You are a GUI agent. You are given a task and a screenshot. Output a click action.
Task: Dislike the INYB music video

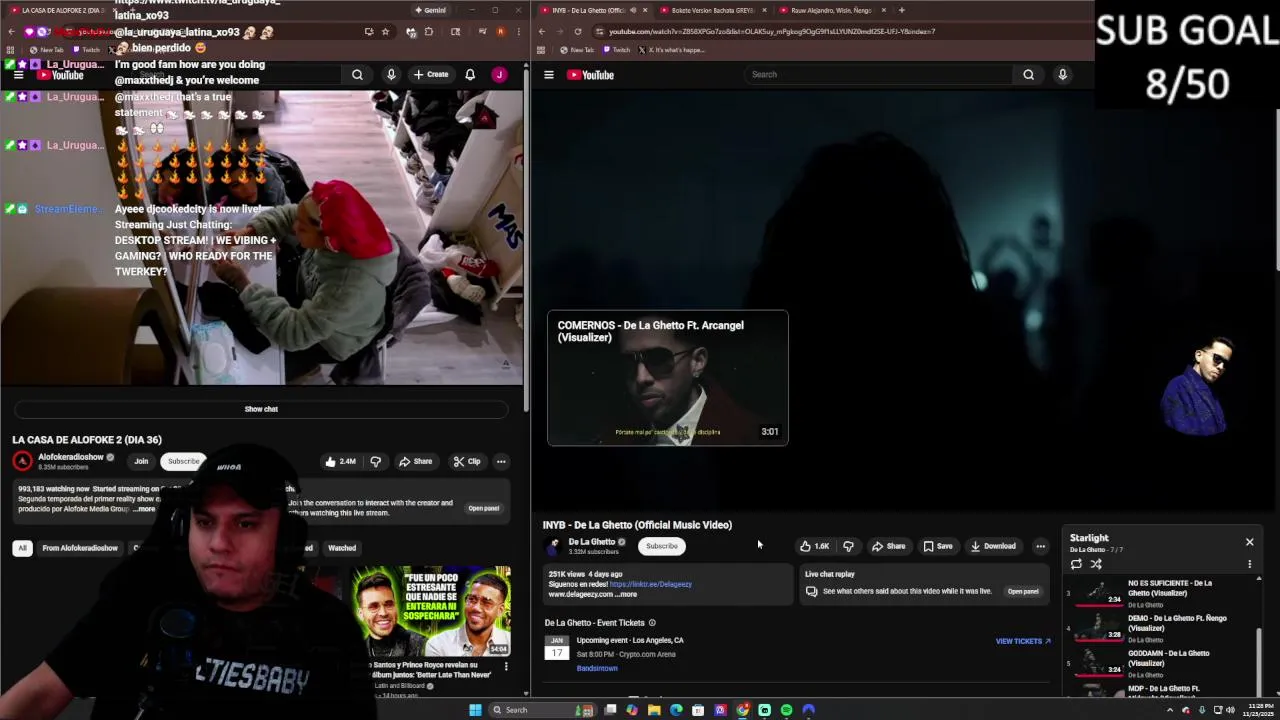(x=848, y=546)
